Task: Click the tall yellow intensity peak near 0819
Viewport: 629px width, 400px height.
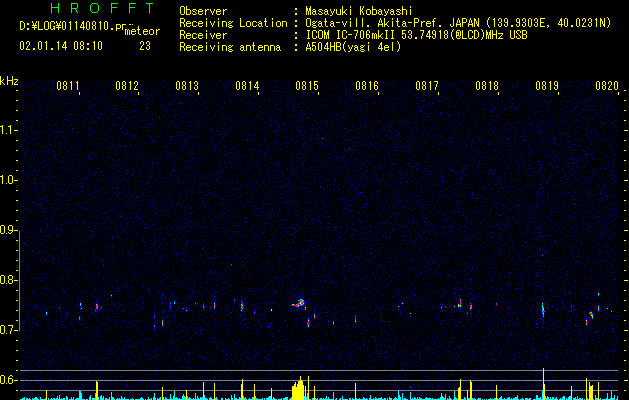Action: [544, 384]
